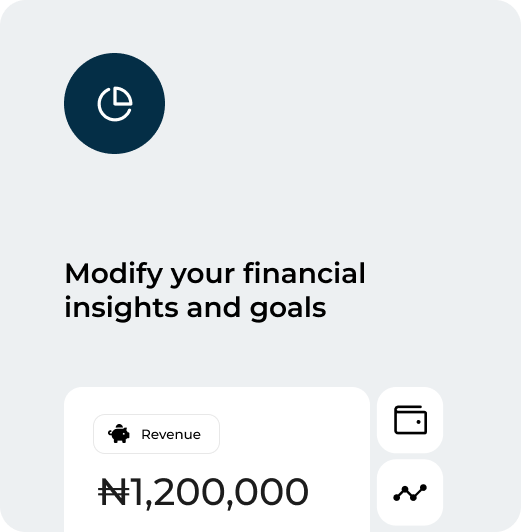The image size is (521, 532).
Task: Switch to the analytics trend tile
Action: [410, 493]
